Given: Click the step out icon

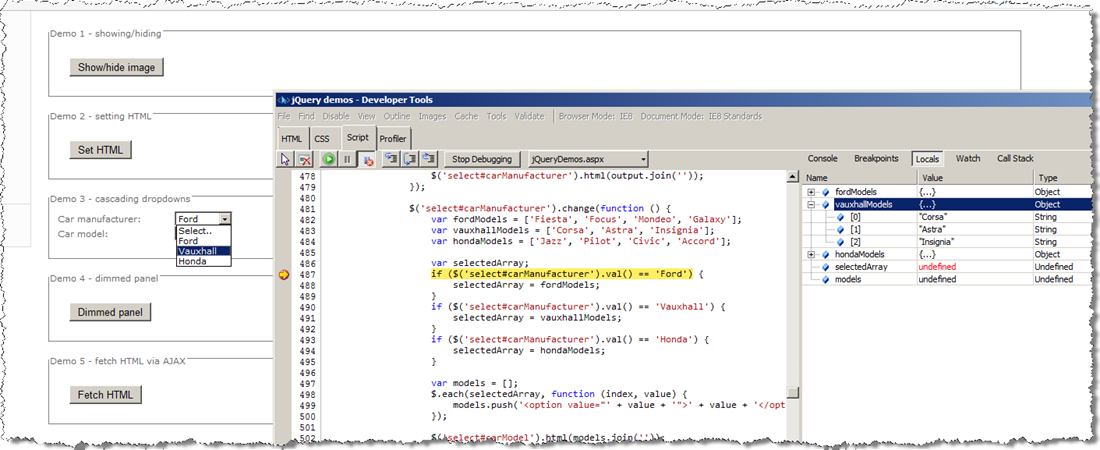Looking at the screenshot, I should (429, 159).
